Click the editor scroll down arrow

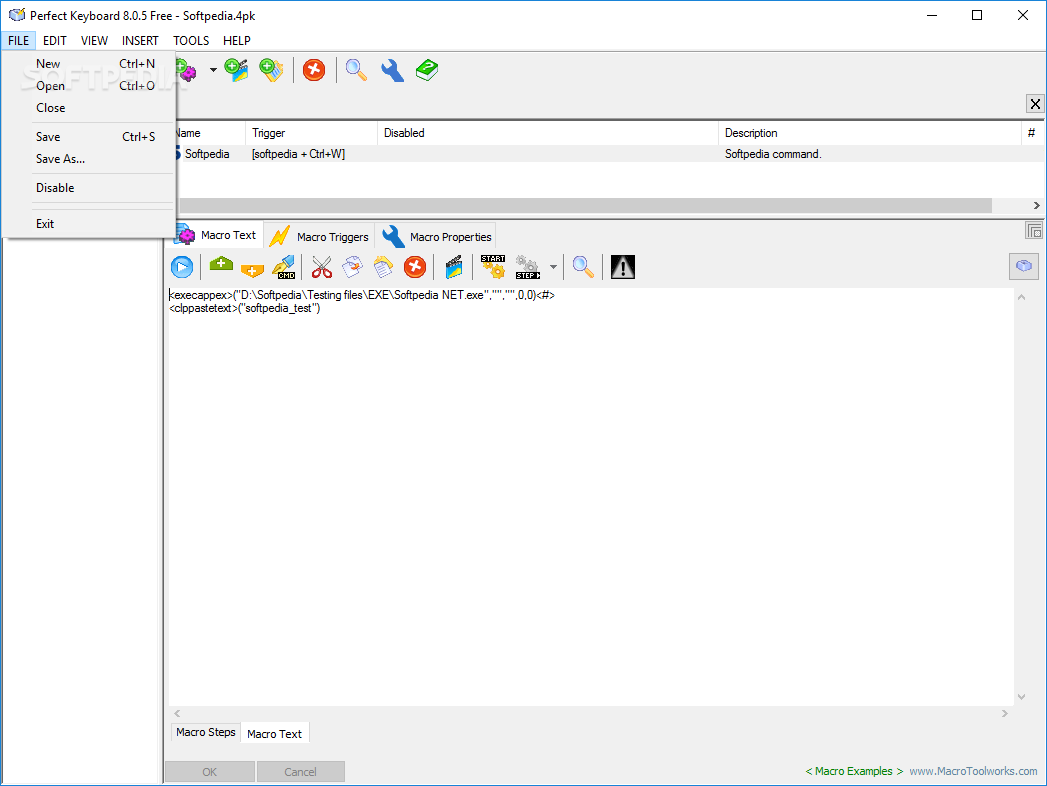coord(1022,697)
